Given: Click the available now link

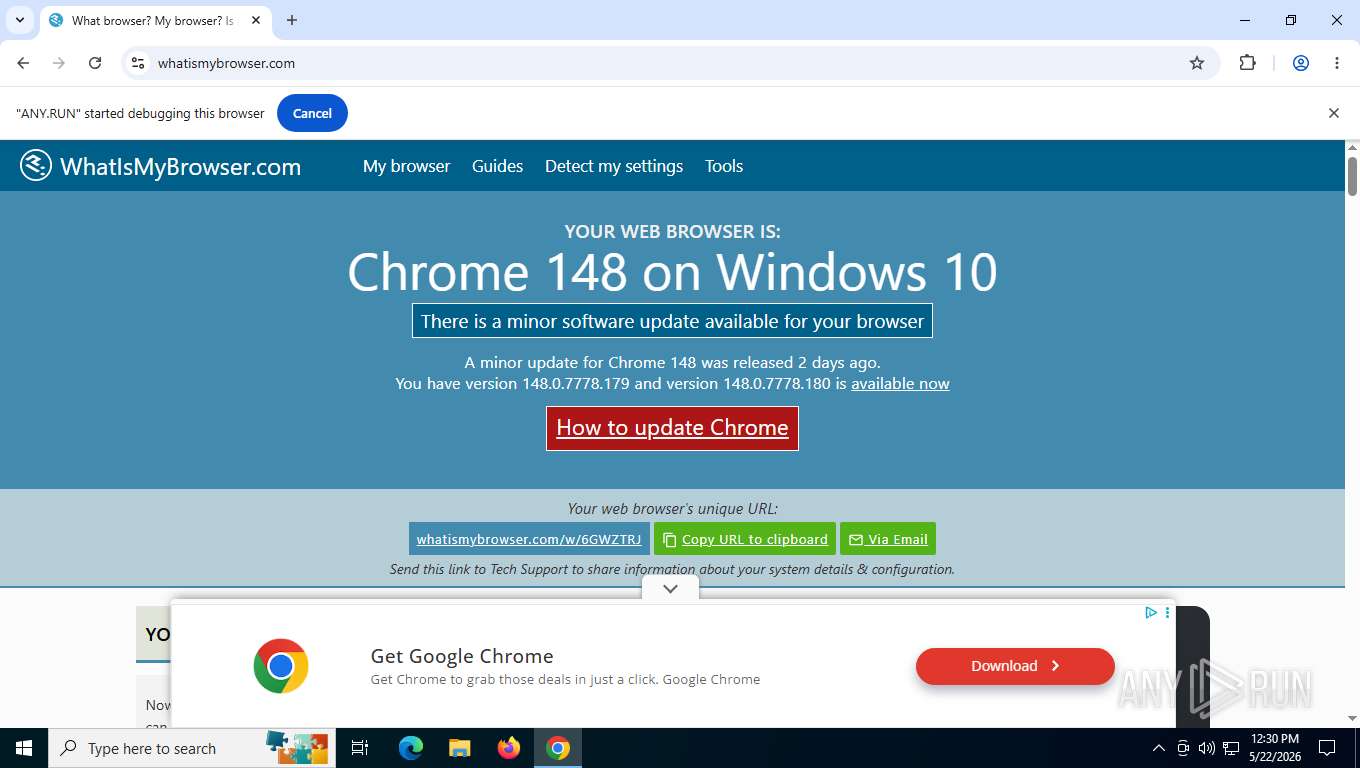Looking at the screenshot, I should click(x=900, y=384).
